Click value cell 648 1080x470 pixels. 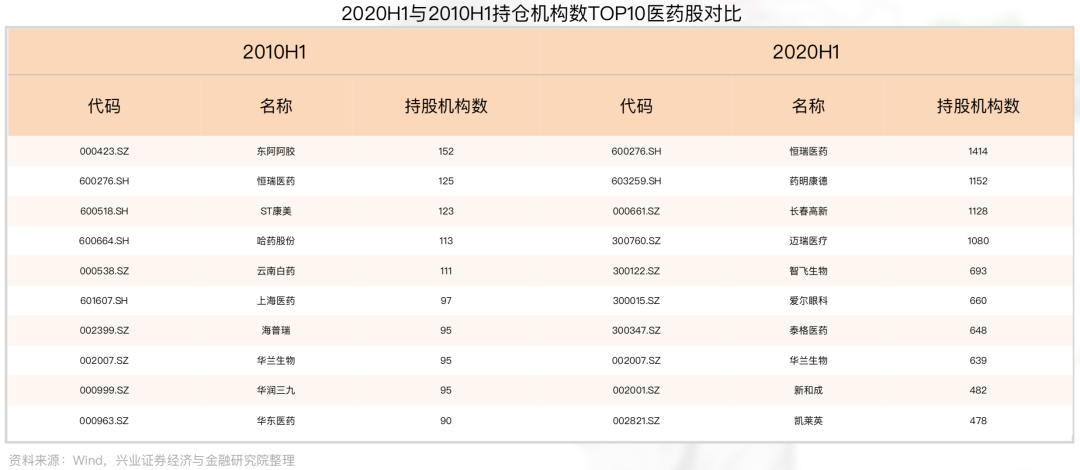coord(977,331)
